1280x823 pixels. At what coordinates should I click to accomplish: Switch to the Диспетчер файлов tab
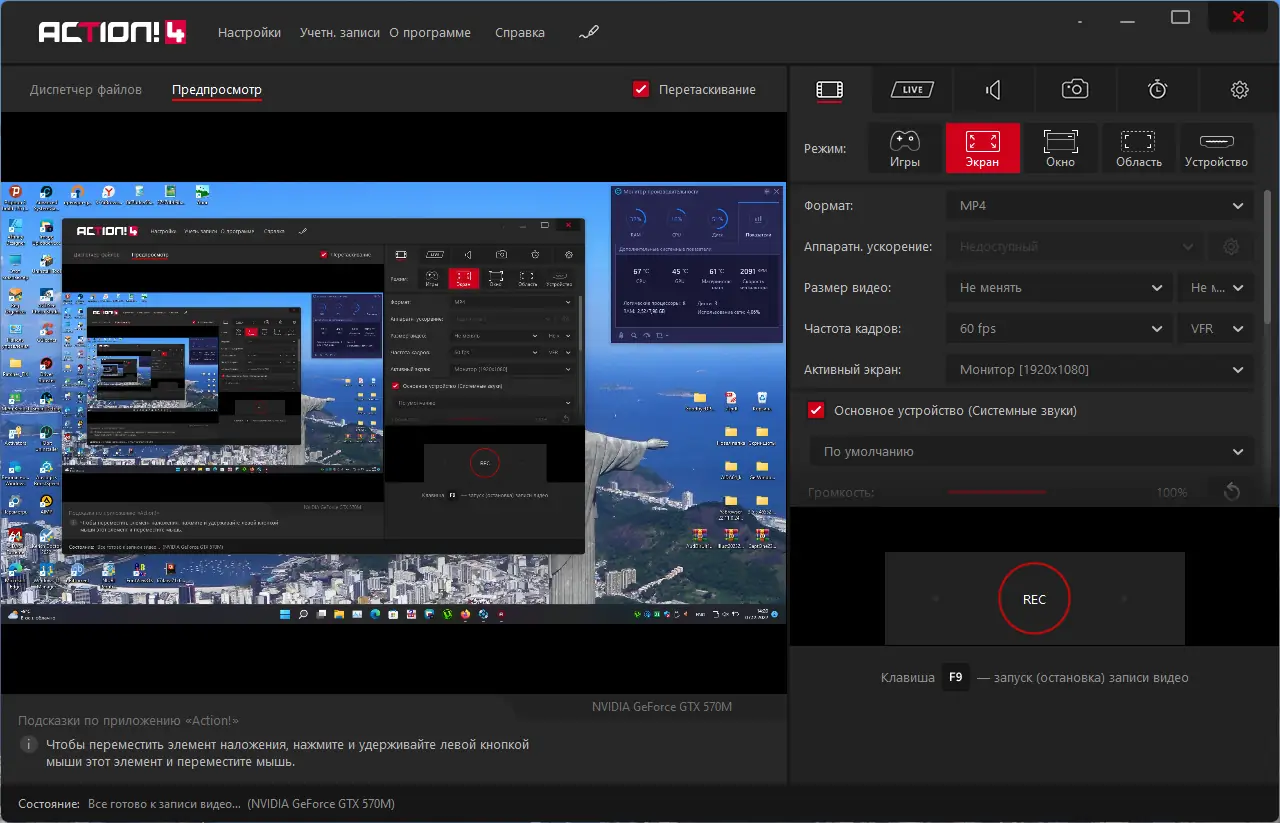[86, 90]
